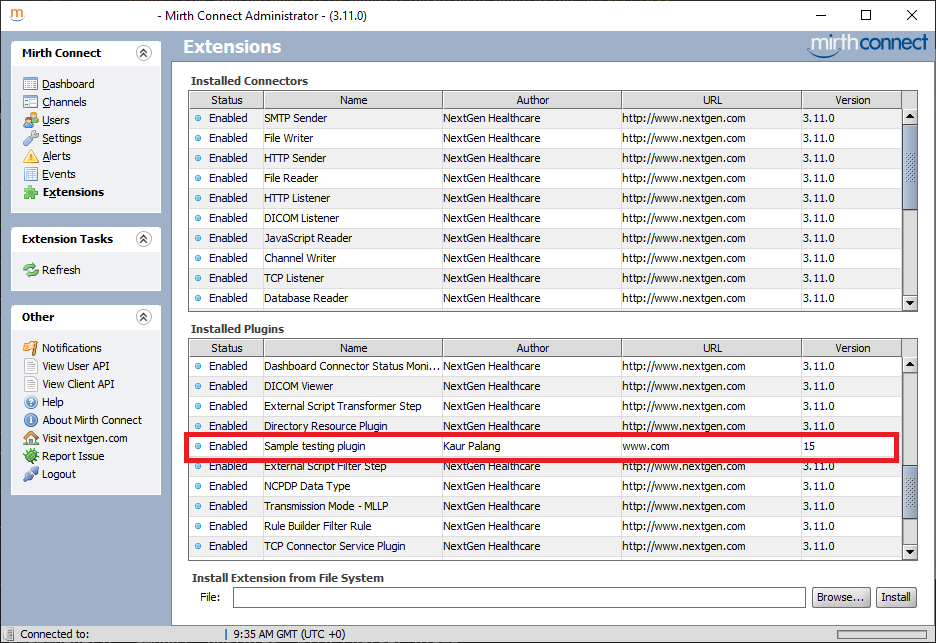Sort connectors by Version column header
The height and width of the screenshot is (643, 936).
852,100
